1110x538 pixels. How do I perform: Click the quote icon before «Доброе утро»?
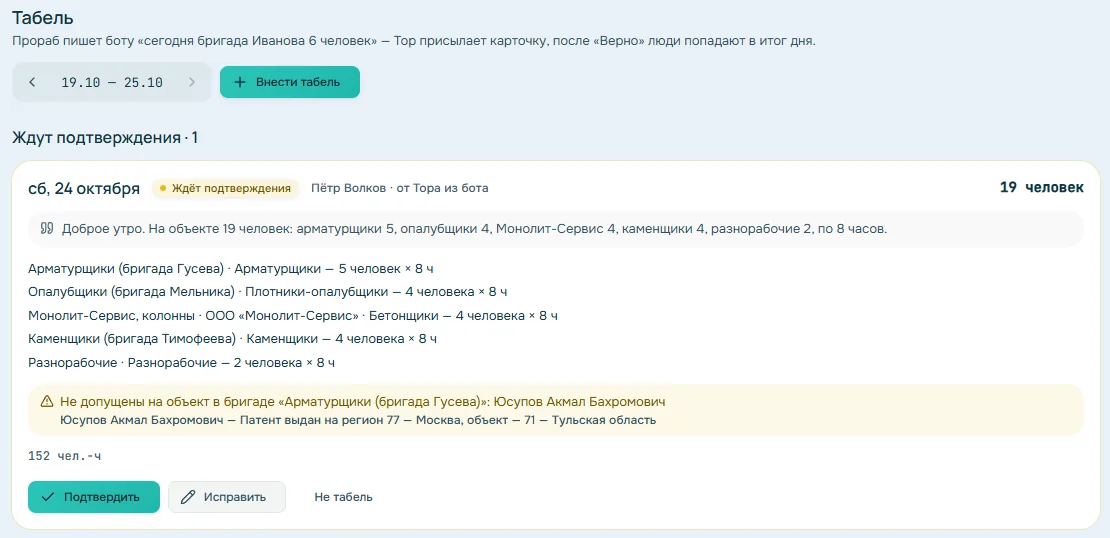click(47, 229)
